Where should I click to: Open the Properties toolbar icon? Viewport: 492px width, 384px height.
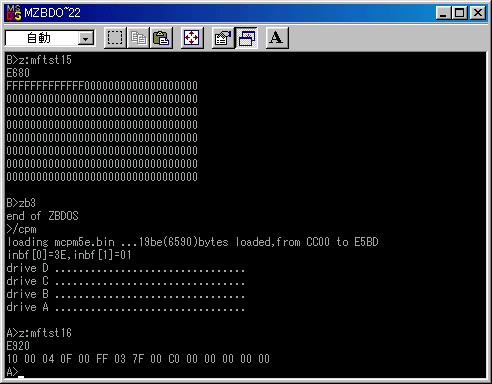(x=223, y=38)
